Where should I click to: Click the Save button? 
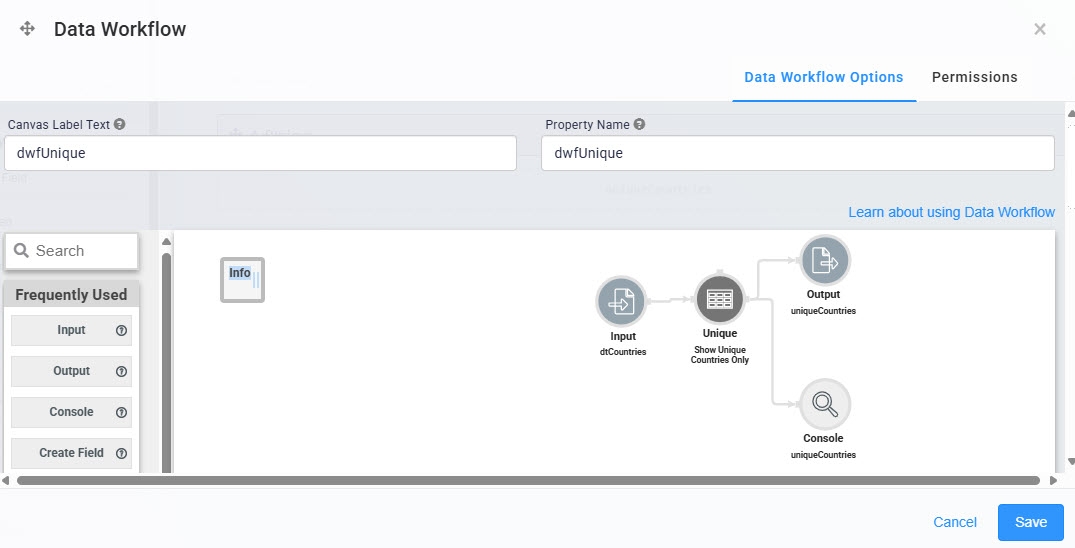tap(1030, 523)
